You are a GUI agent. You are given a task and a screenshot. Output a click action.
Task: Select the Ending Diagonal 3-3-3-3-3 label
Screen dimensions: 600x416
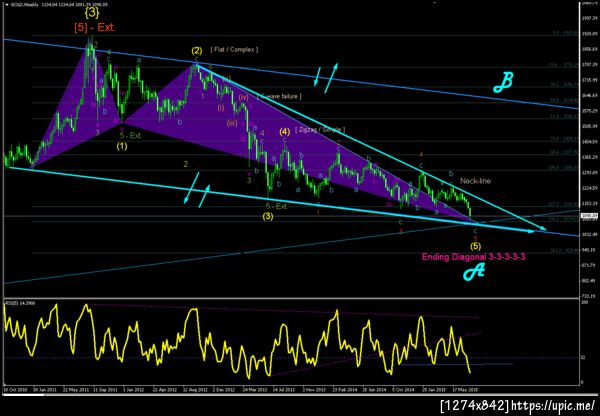click(x=473, y=257)
